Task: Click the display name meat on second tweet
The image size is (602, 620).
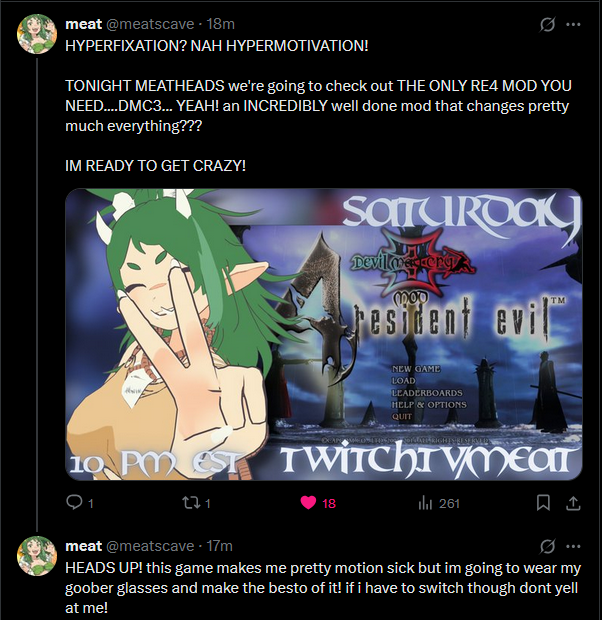Action: click(x=83, y=546)
